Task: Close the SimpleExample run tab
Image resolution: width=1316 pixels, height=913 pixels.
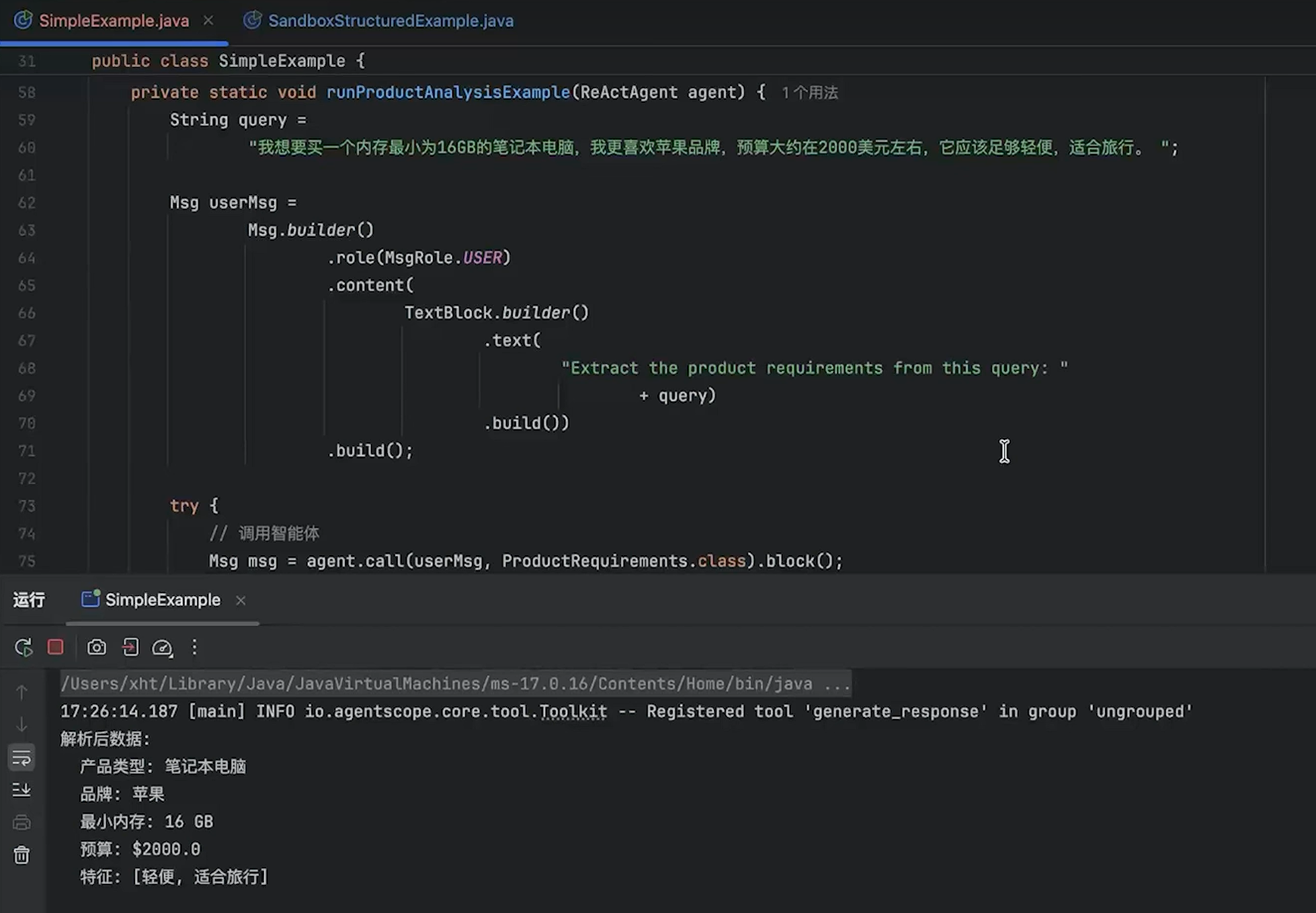Action: (241, 601)
